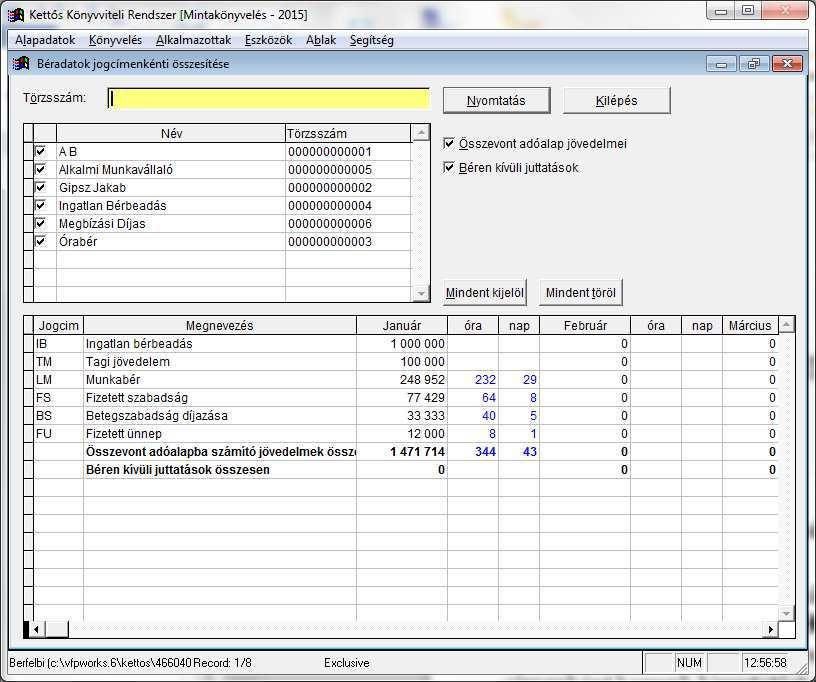The height and width of the screenshot is (682, 816).
Task: Minimize the main Kettős Könyvviteli Rendszer window
Action: [x=721, y=11]
